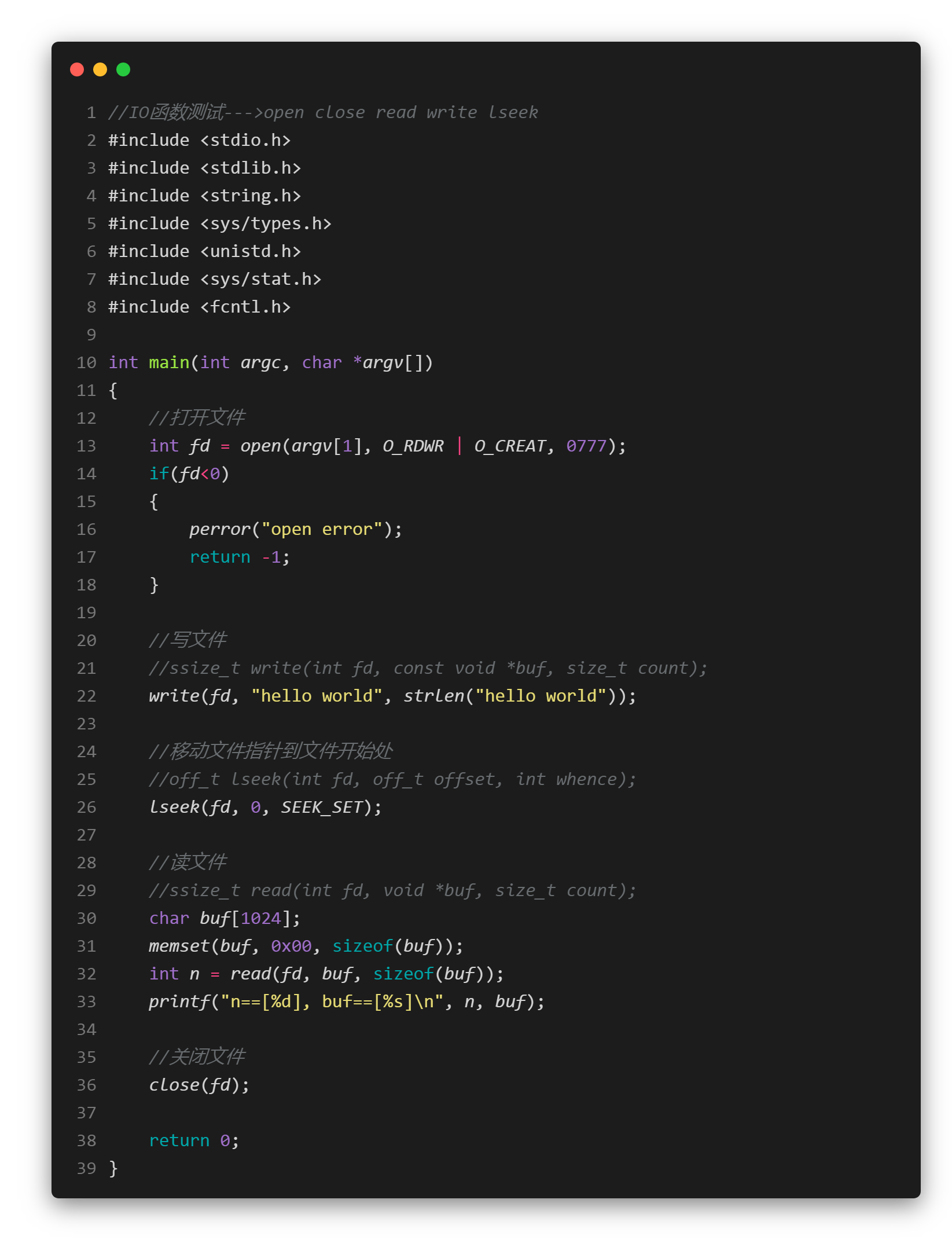Screen dimensions: 952x1240
Task: Click the yellow minimize window dot
Action: (100, 69)
